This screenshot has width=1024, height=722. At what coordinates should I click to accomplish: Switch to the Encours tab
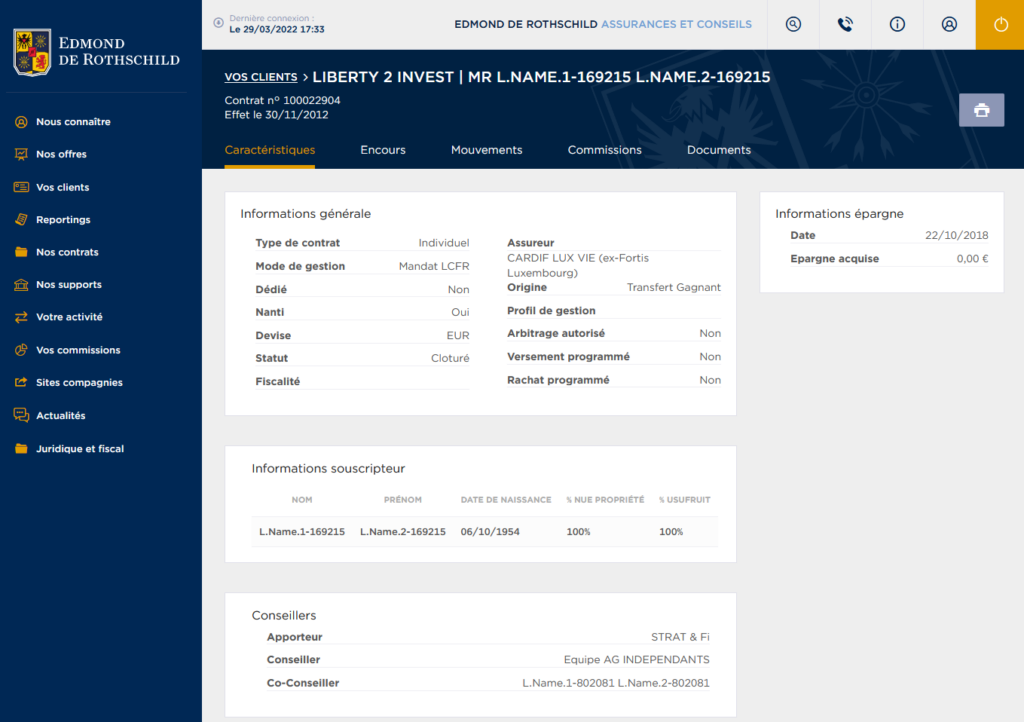pos(383,150)
